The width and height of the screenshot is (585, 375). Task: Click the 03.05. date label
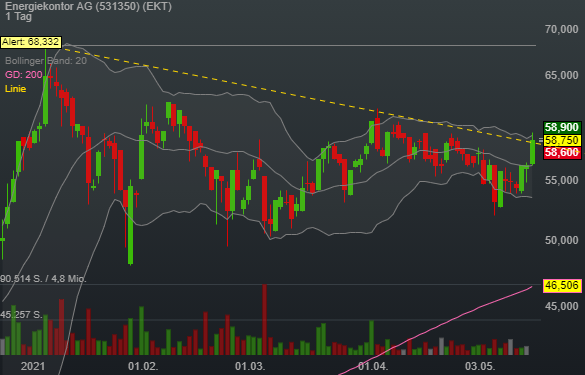click(480, 366)
